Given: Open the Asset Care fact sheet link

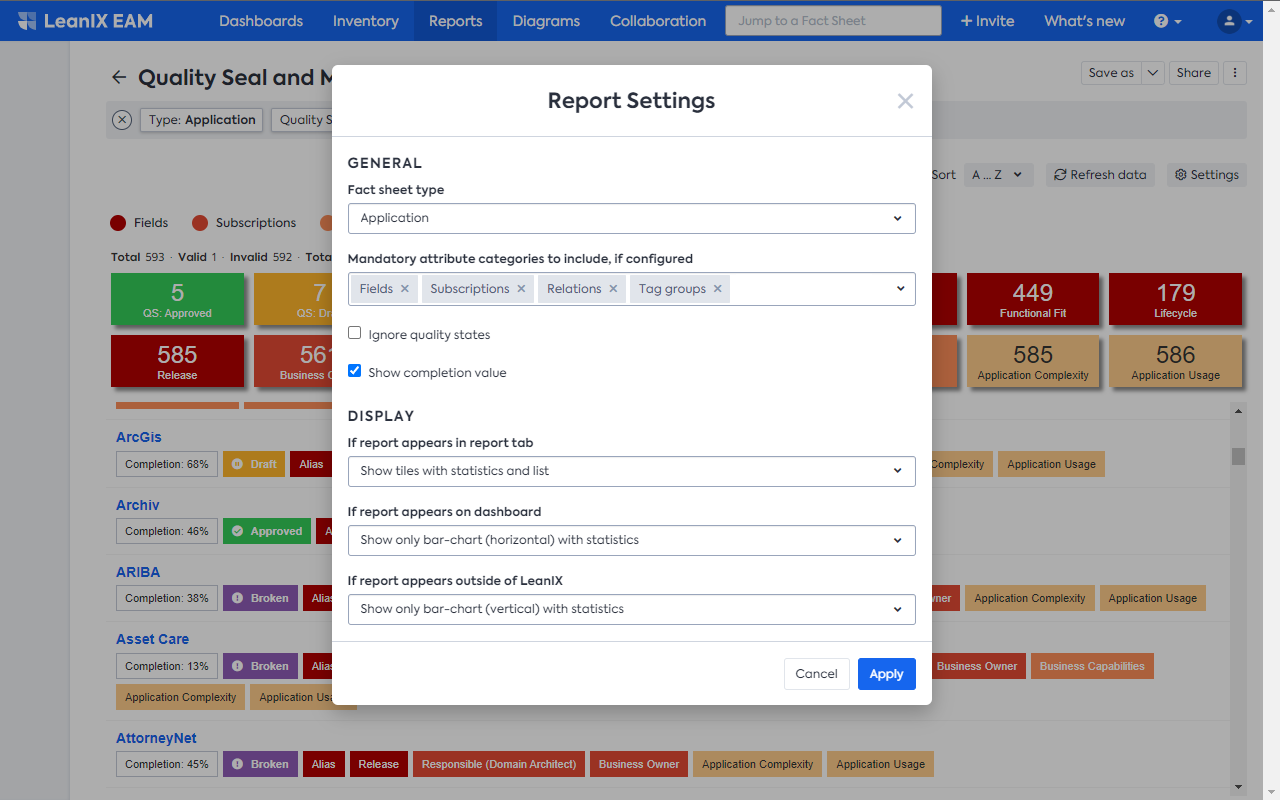Looking at the screenshot, I should pyautogui.click(x=153, y=639).
